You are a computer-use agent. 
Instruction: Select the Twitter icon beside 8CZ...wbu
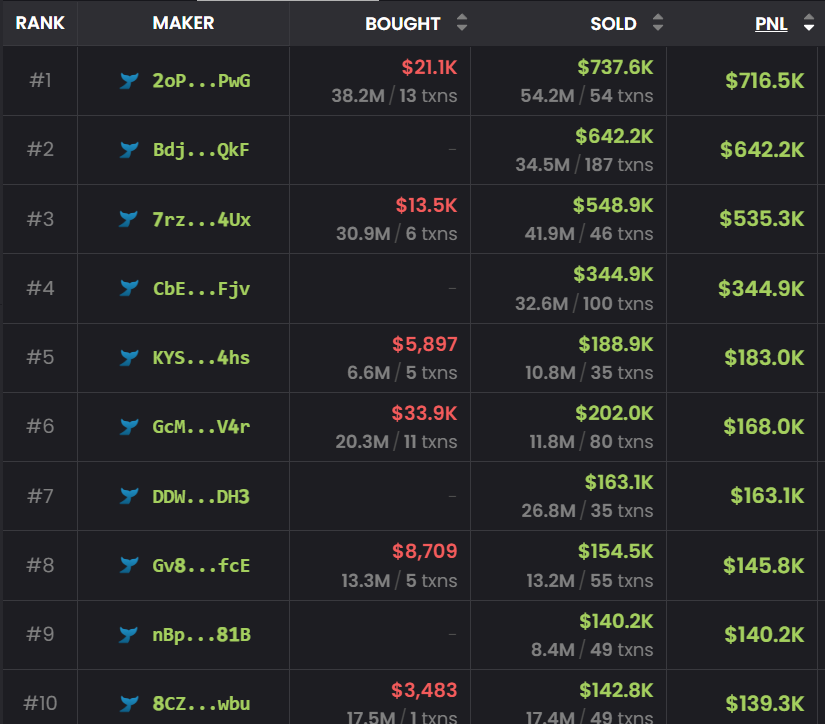coord(129,703)
